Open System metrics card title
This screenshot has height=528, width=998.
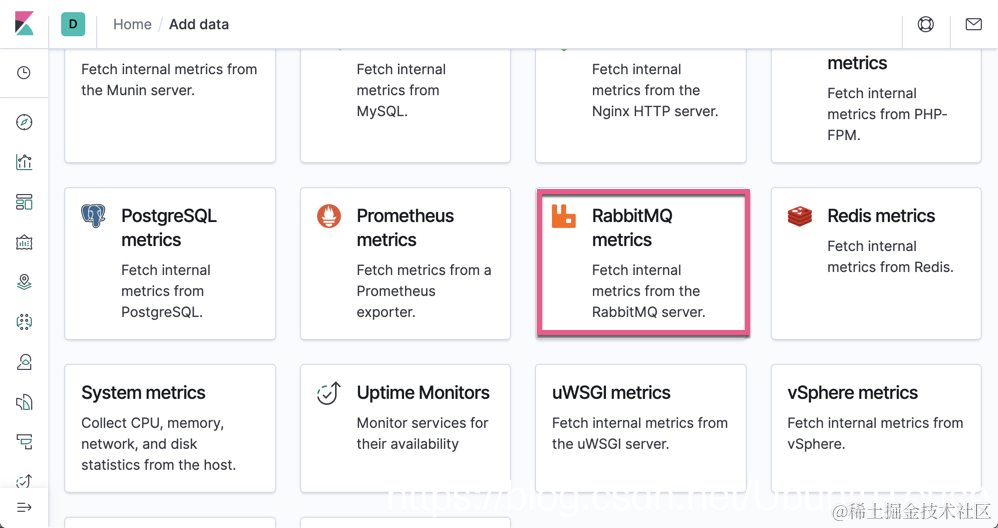click(143, 393)
